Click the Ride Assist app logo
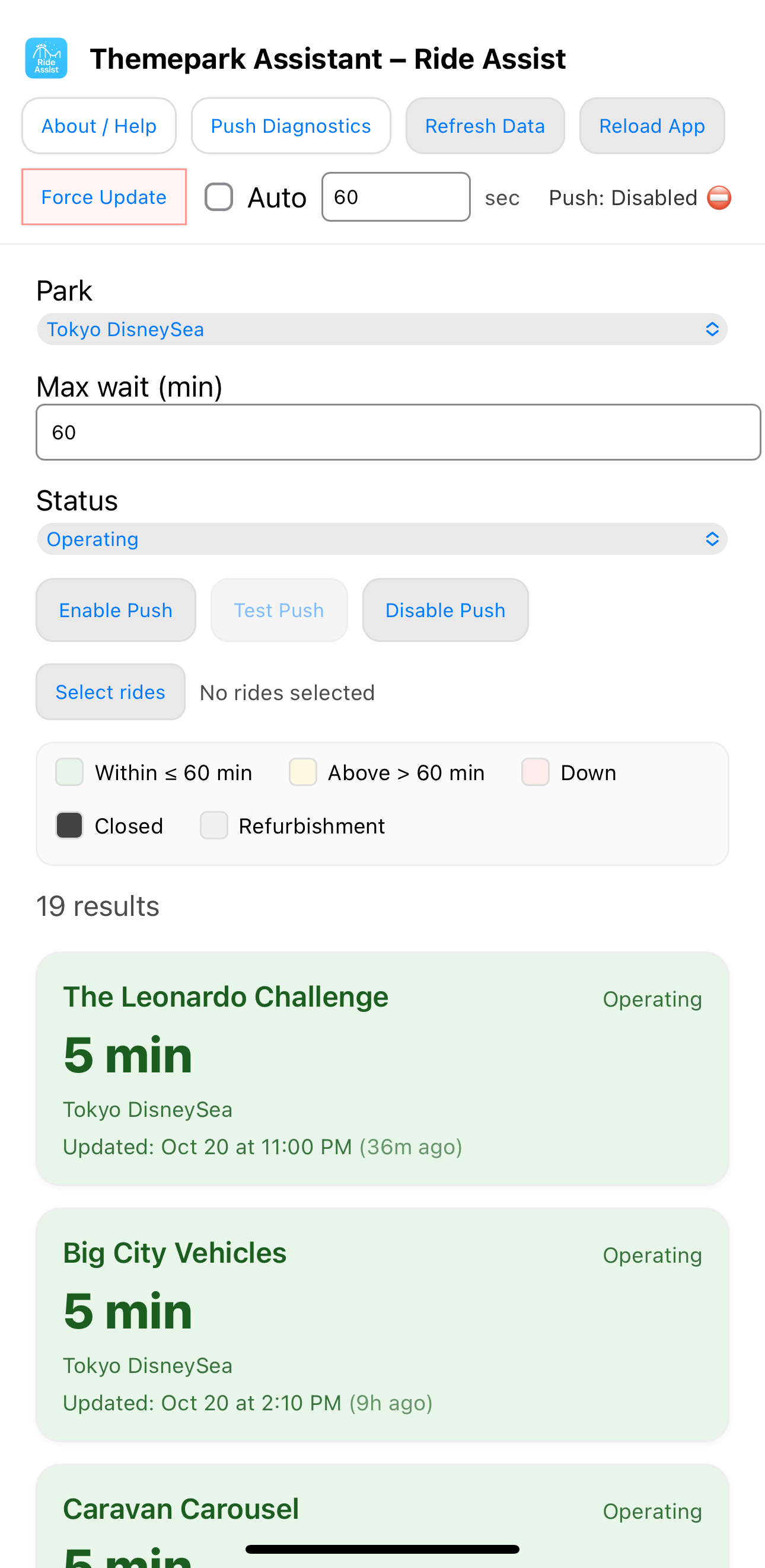 pos(46,59)
